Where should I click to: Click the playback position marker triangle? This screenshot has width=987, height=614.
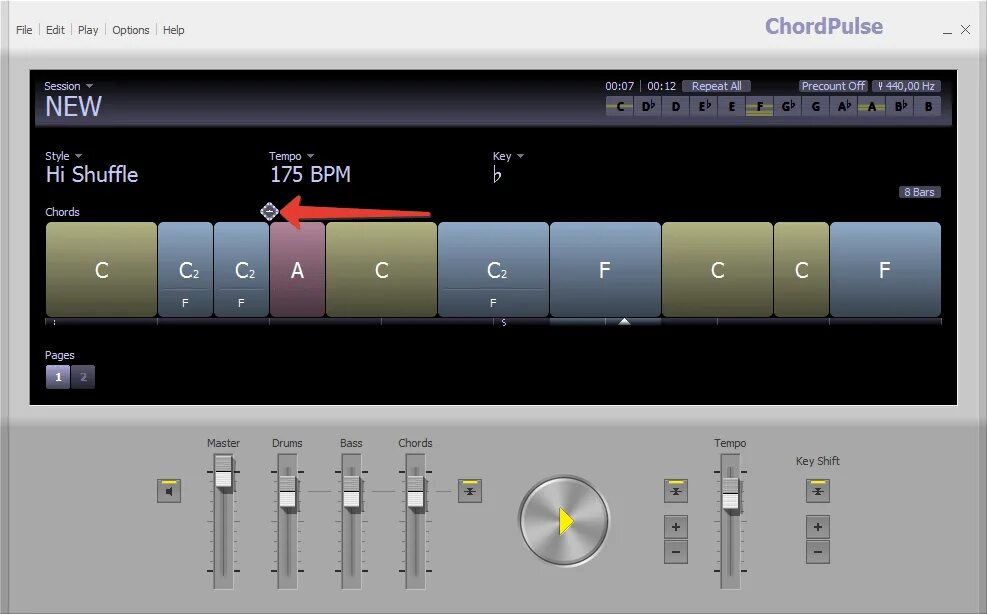(x=624, y=321)
